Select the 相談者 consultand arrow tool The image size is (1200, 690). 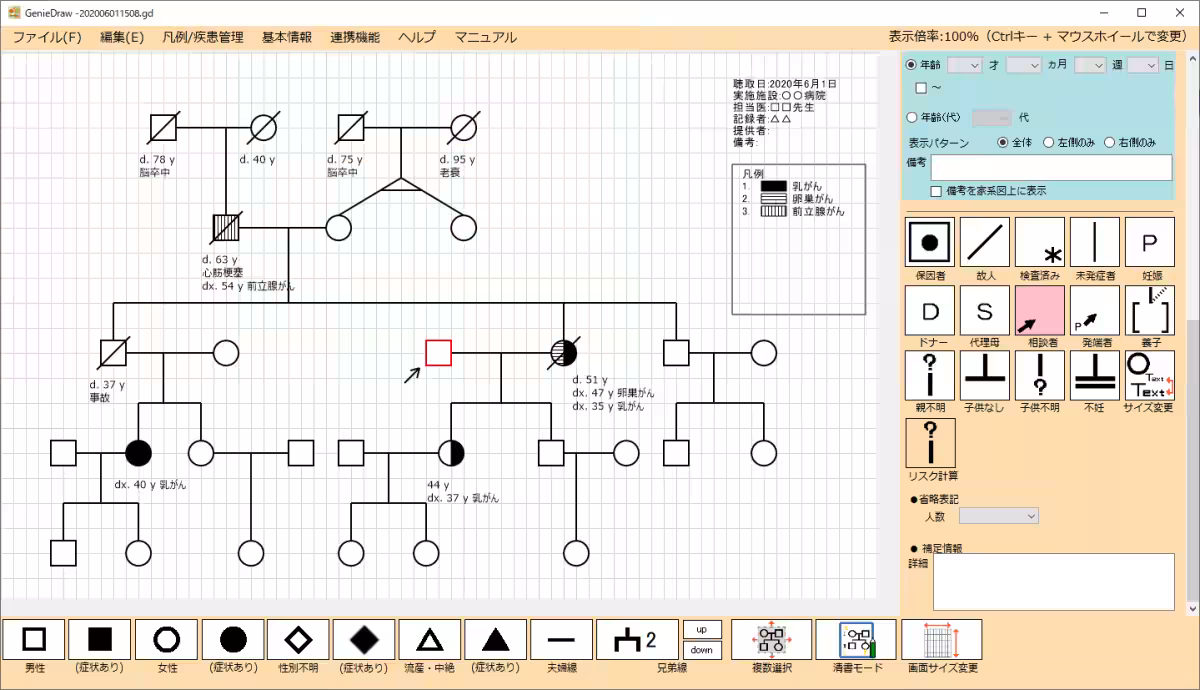(x=1040, y=310)
